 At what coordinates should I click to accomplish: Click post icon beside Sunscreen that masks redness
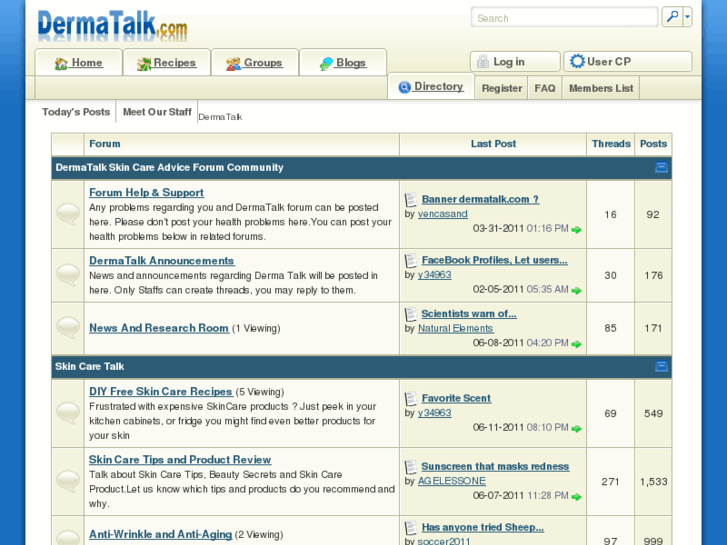click(x=411, y=467)
